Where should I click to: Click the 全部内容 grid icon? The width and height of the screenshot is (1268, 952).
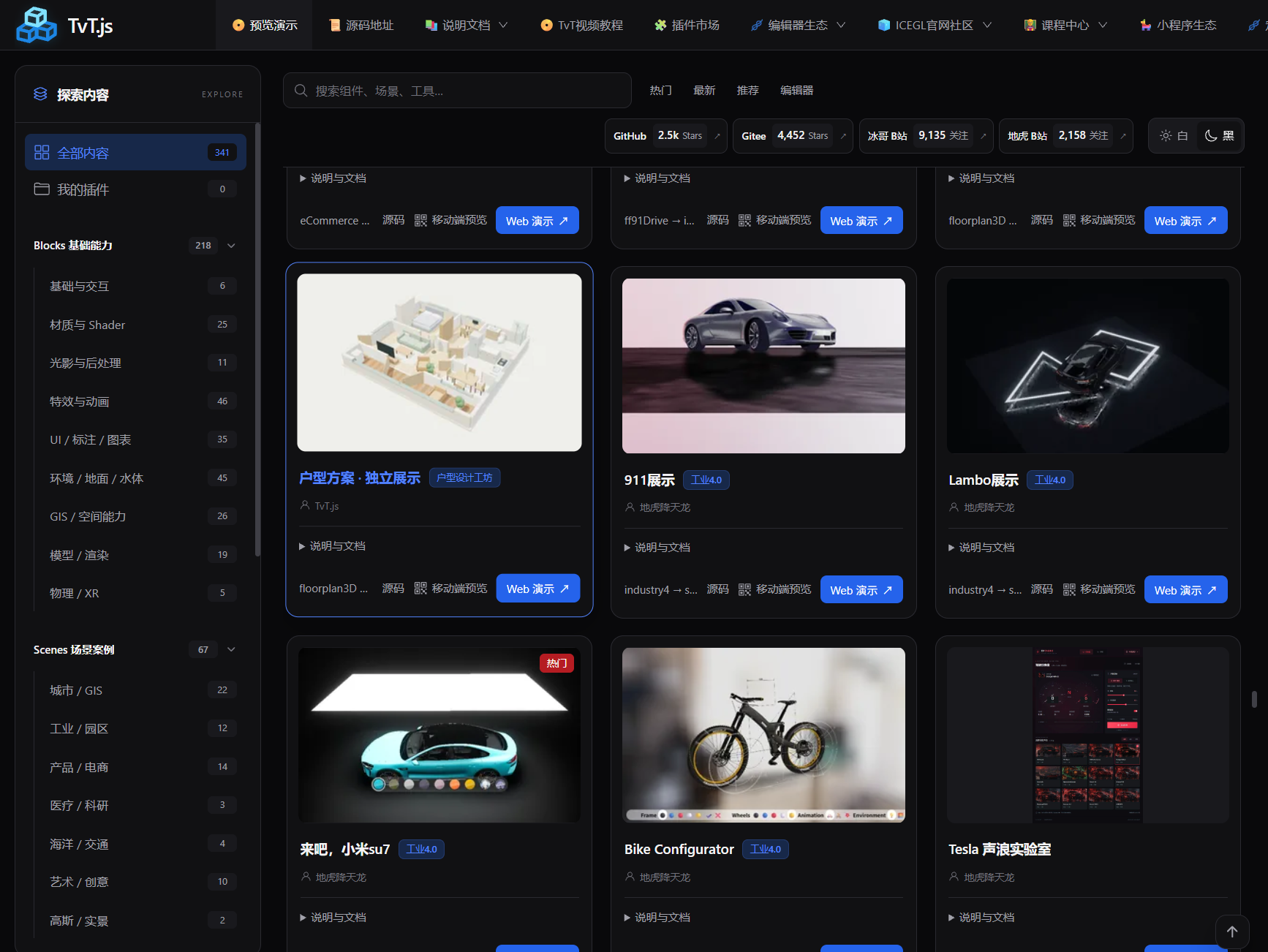(42, 152)
